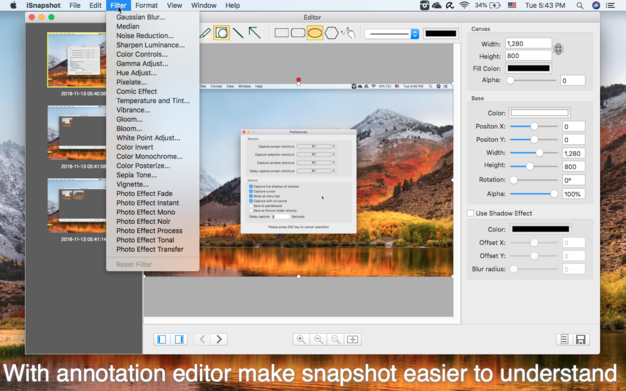Select the rounded freeform shape tool
The image size is (626, 391).
click(x=221, y=33)
